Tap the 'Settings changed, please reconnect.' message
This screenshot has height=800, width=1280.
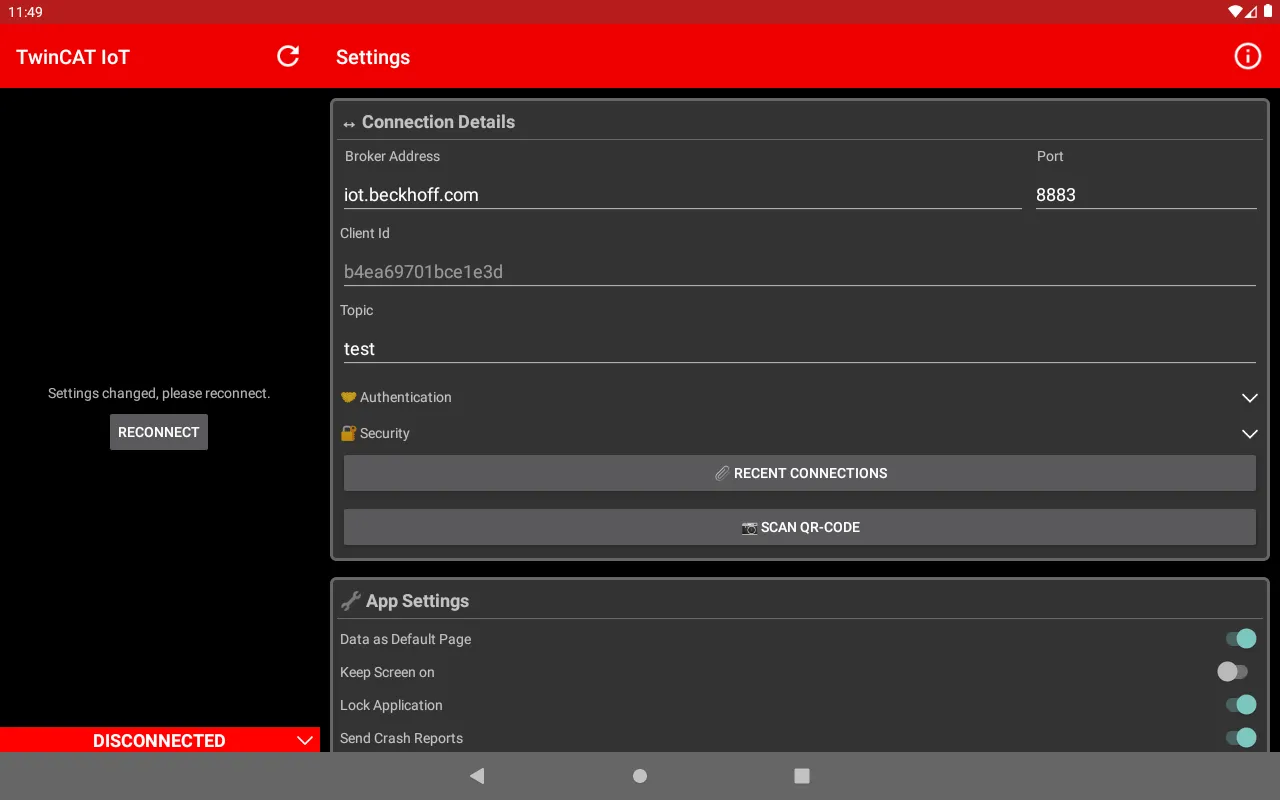pyautogui.click(x=159, y=393)
